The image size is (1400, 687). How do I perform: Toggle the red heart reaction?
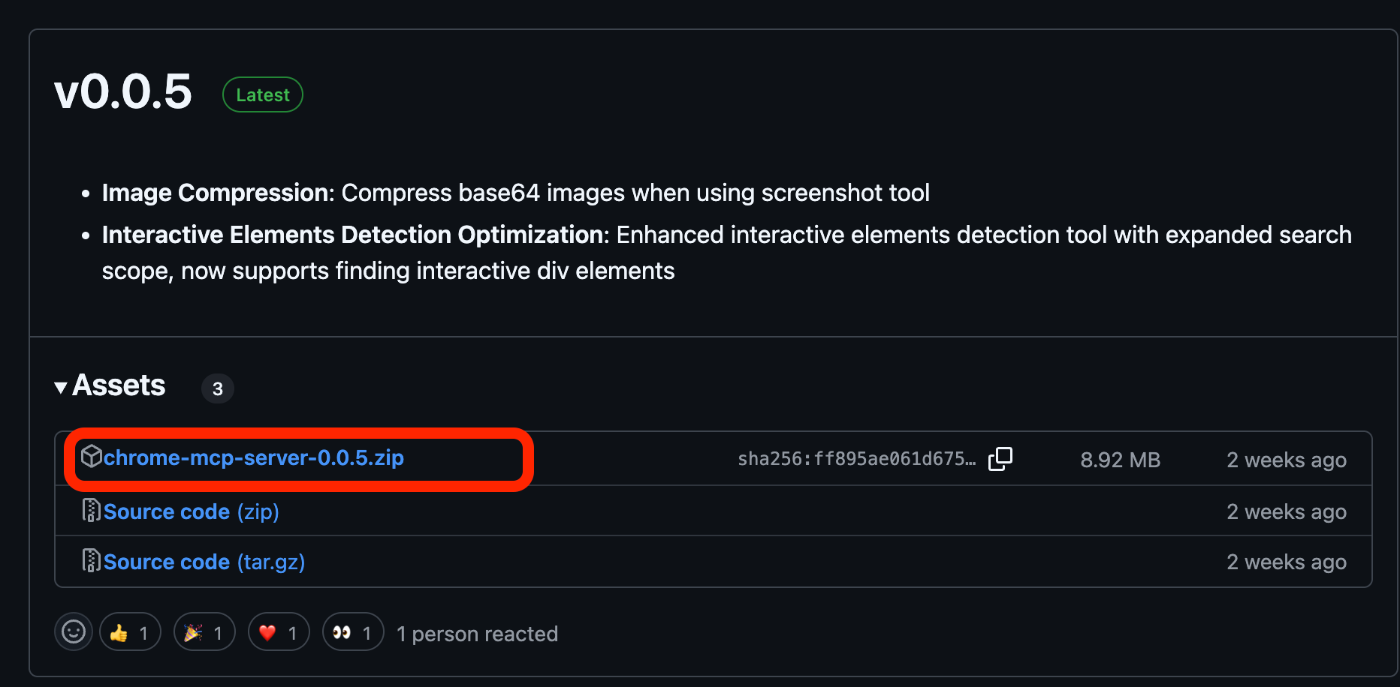[x=279, y=632]
